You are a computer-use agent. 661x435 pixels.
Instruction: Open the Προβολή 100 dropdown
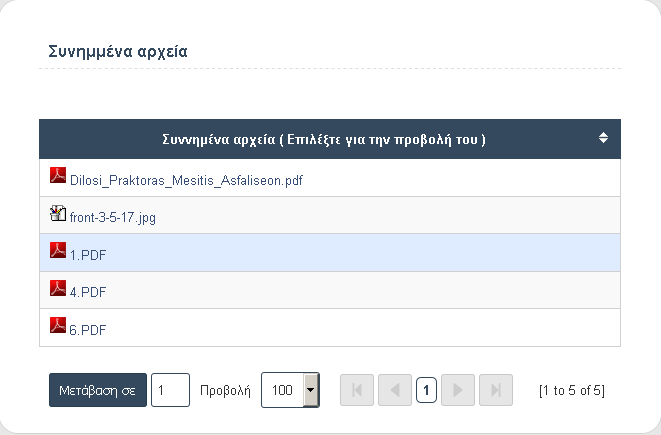[x=290, y=390]
